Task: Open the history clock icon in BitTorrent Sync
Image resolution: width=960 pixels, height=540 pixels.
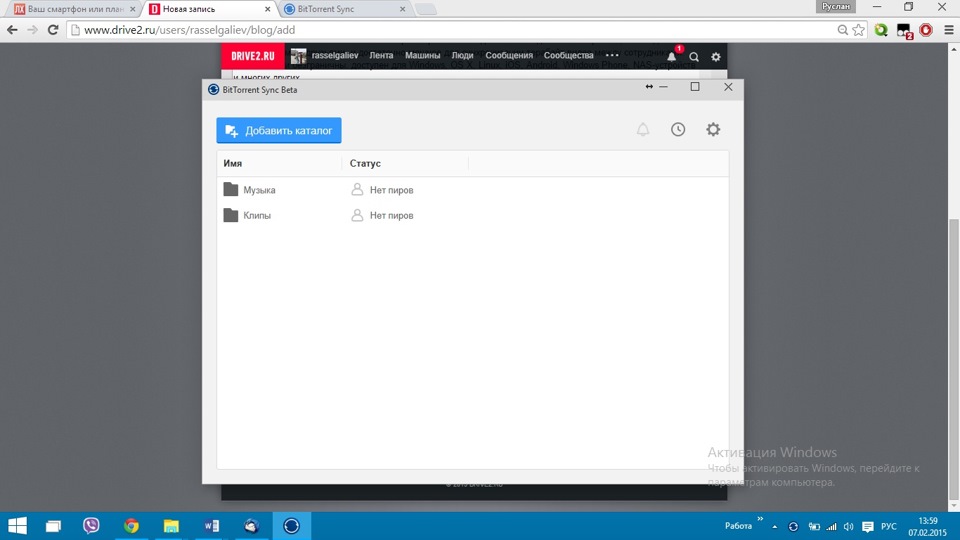Action: [x=678, y=129]
